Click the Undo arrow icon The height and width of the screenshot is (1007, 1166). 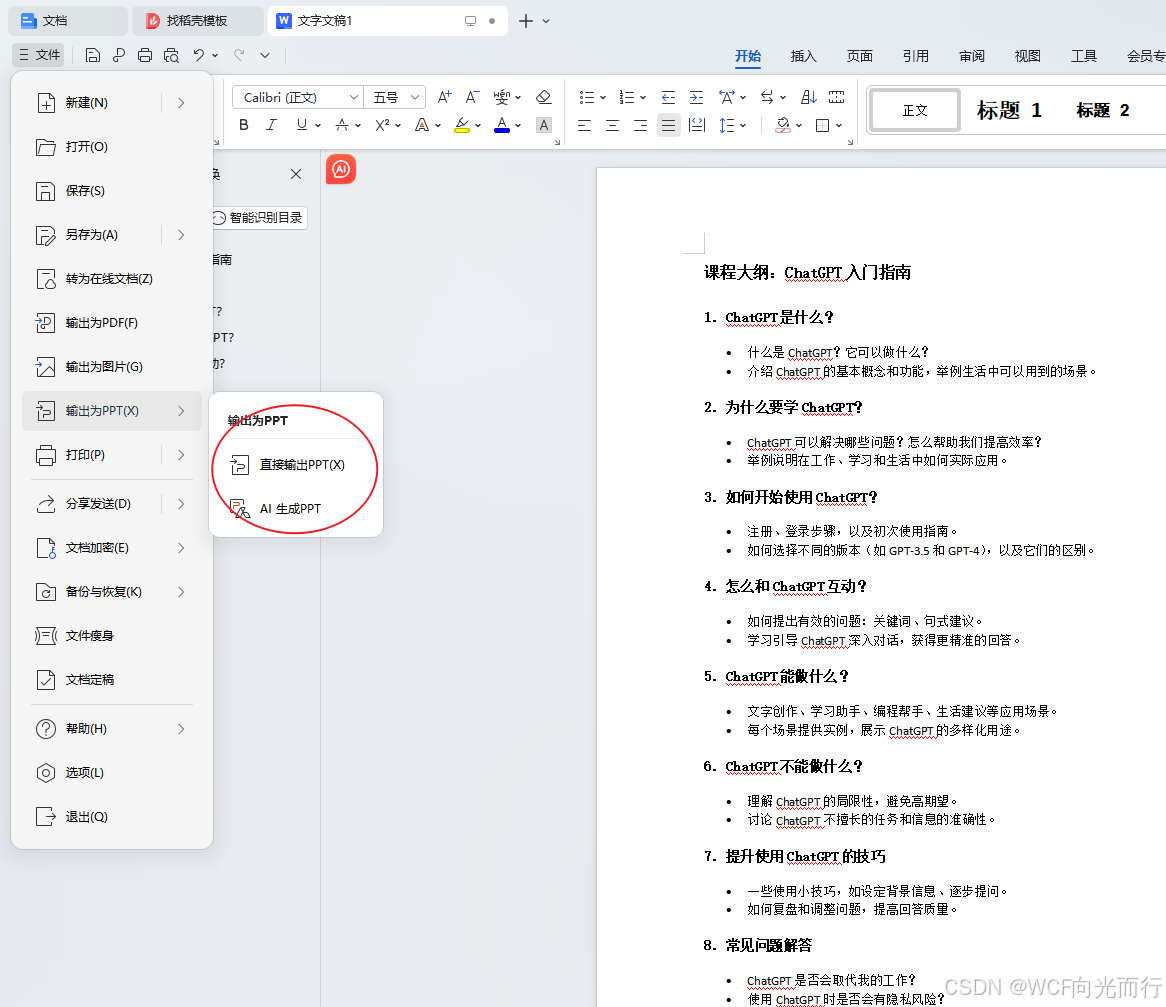(x=199, y=55)
